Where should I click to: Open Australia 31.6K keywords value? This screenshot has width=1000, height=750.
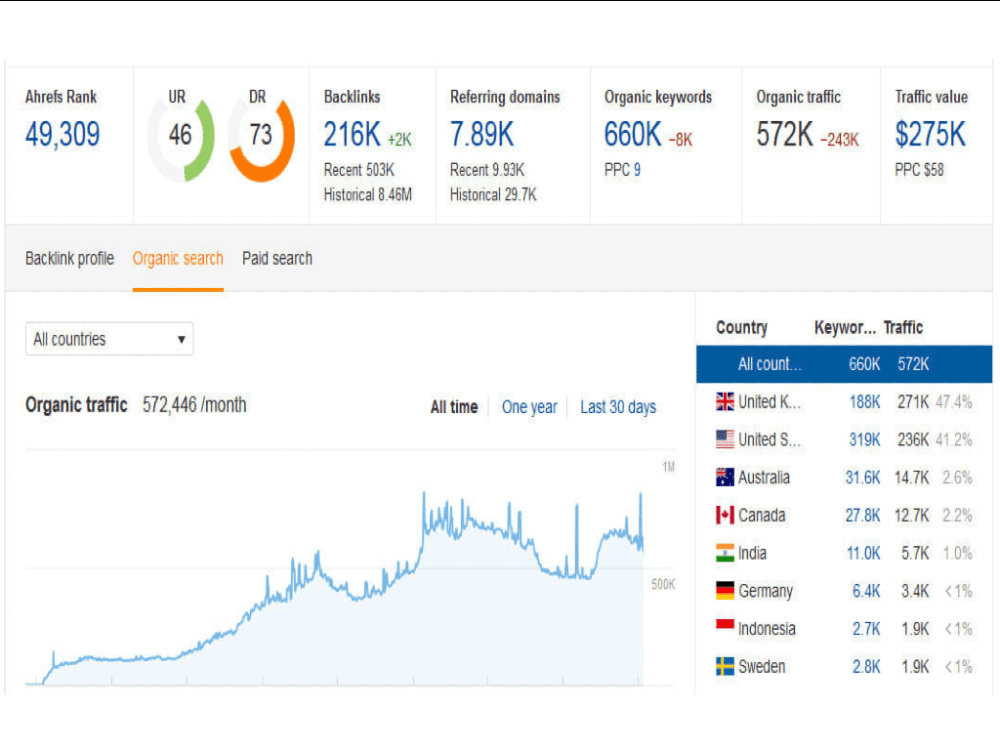pyautogui.click(x=863, y=477)
